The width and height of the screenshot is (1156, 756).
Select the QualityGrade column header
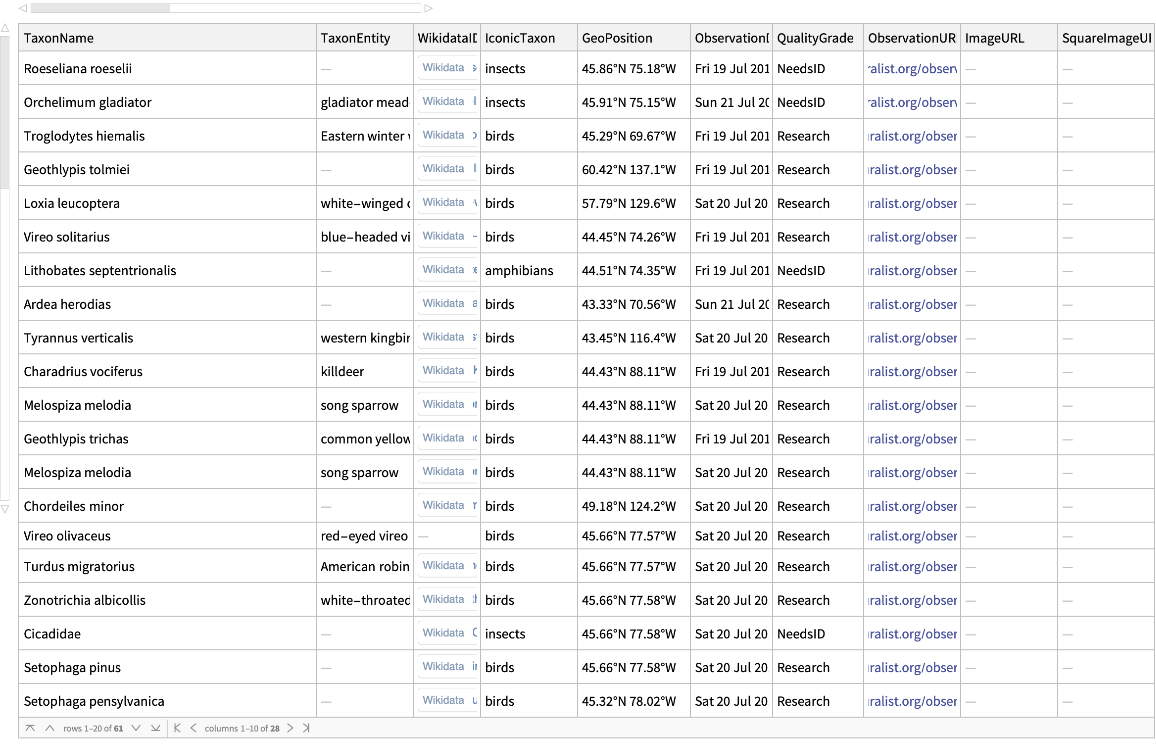pos(816,38)
